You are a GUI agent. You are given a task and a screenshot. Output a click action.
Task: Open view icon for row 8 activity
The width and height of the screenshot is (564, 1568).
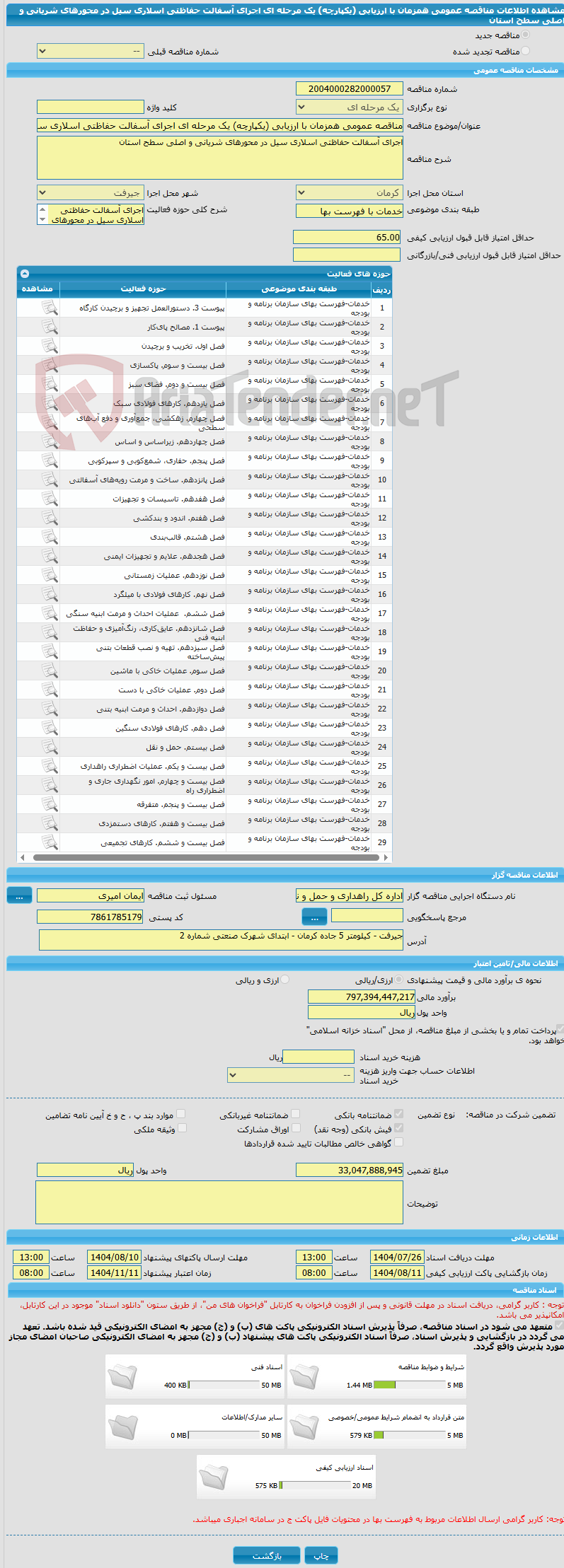tap(49, 441)
